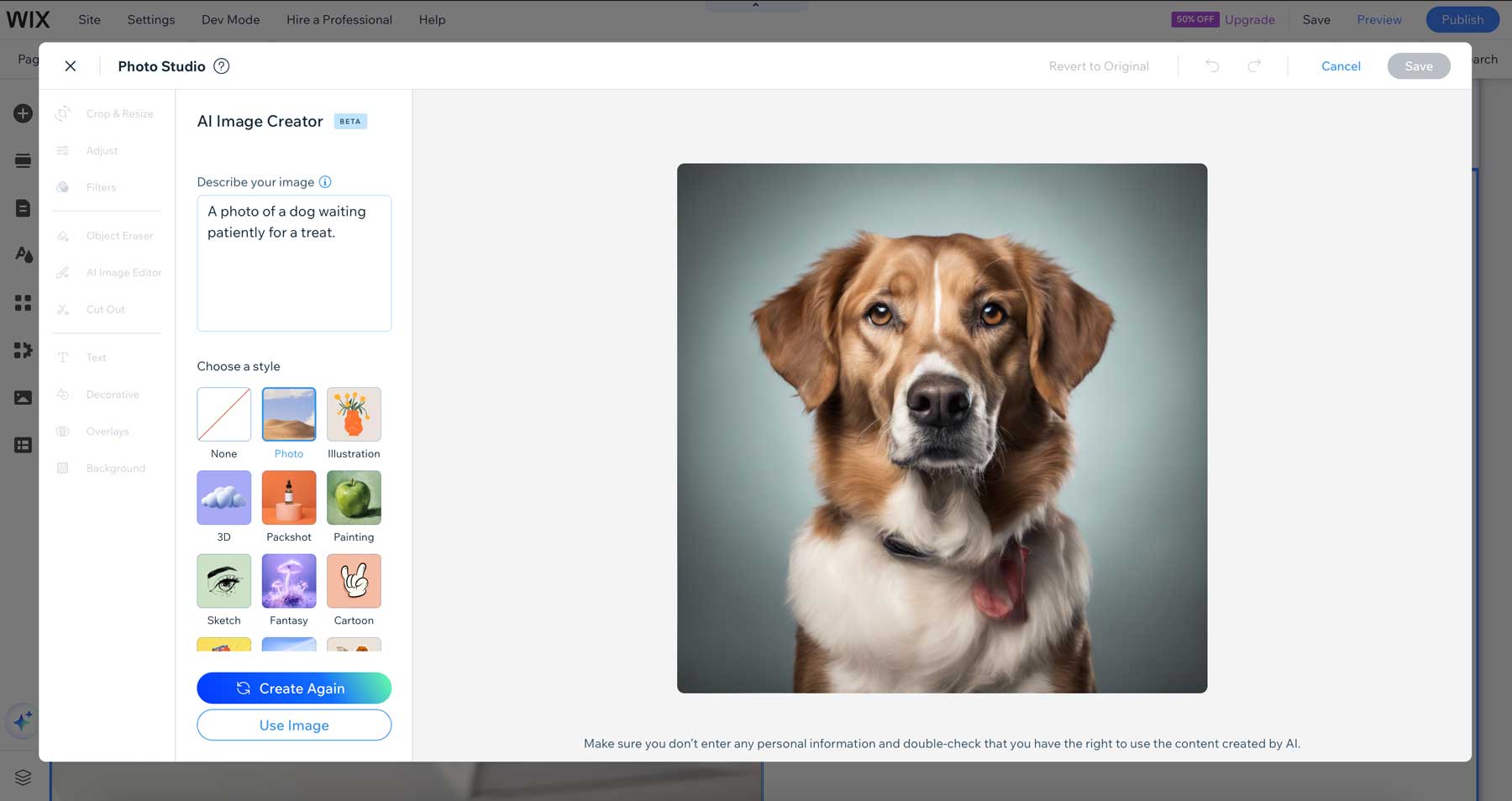Select the Filters tool
Screen dimensions: 1512x801
100,187
